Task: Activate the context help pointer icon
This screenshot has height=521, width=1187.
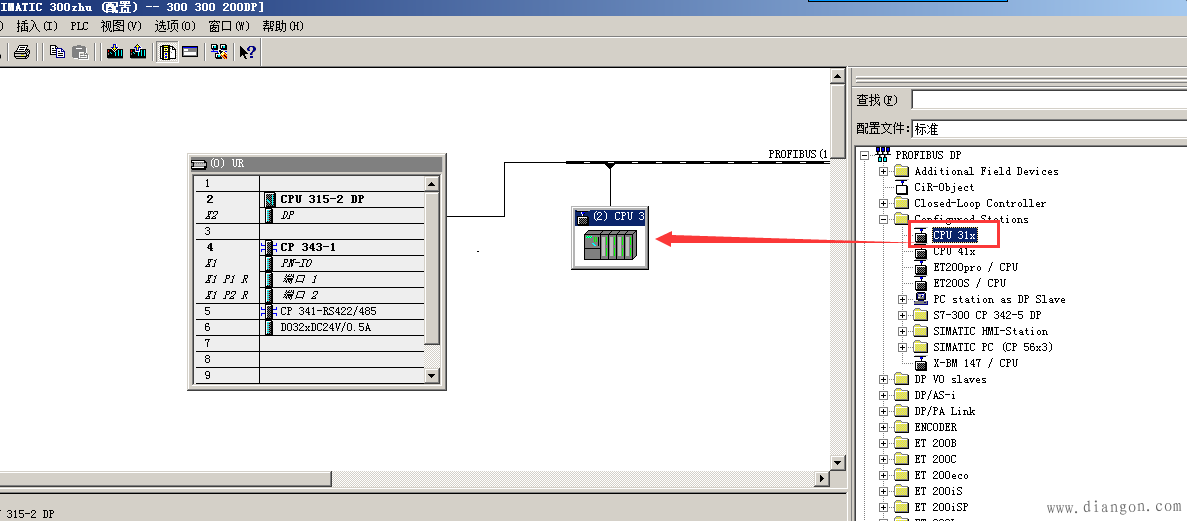Action: tap(247, 52)
